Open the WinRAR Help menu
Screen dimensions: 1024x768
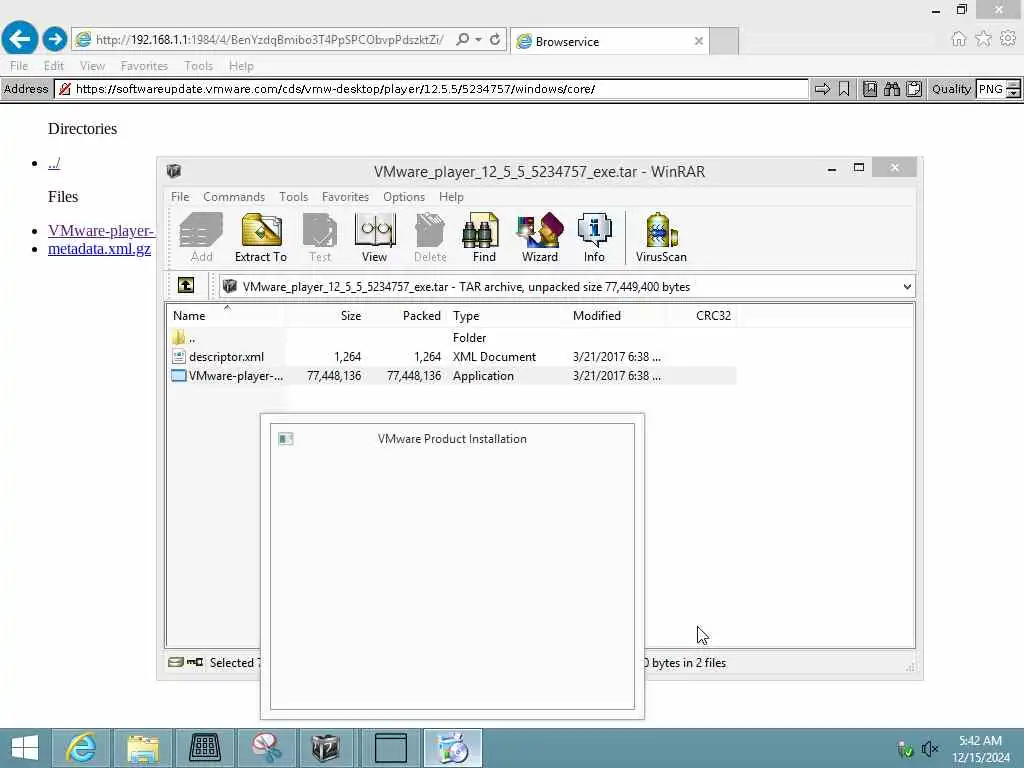[x=451, y=197]
